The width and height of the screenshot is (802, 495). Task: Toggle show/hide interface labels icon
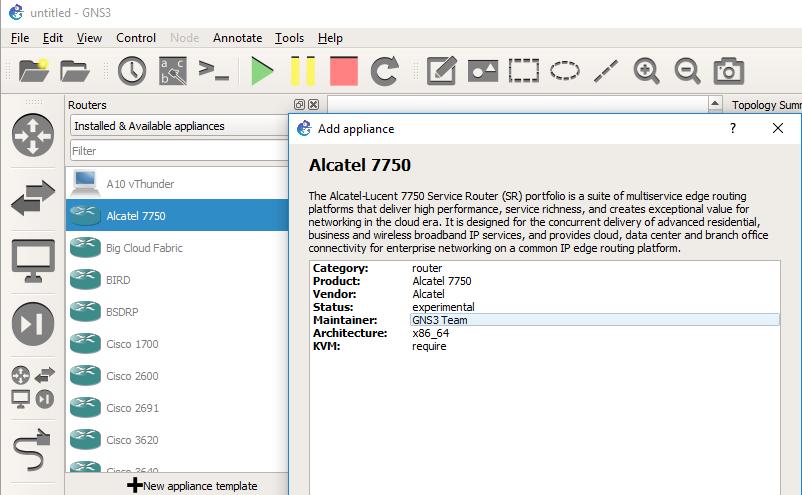(173, 71)
